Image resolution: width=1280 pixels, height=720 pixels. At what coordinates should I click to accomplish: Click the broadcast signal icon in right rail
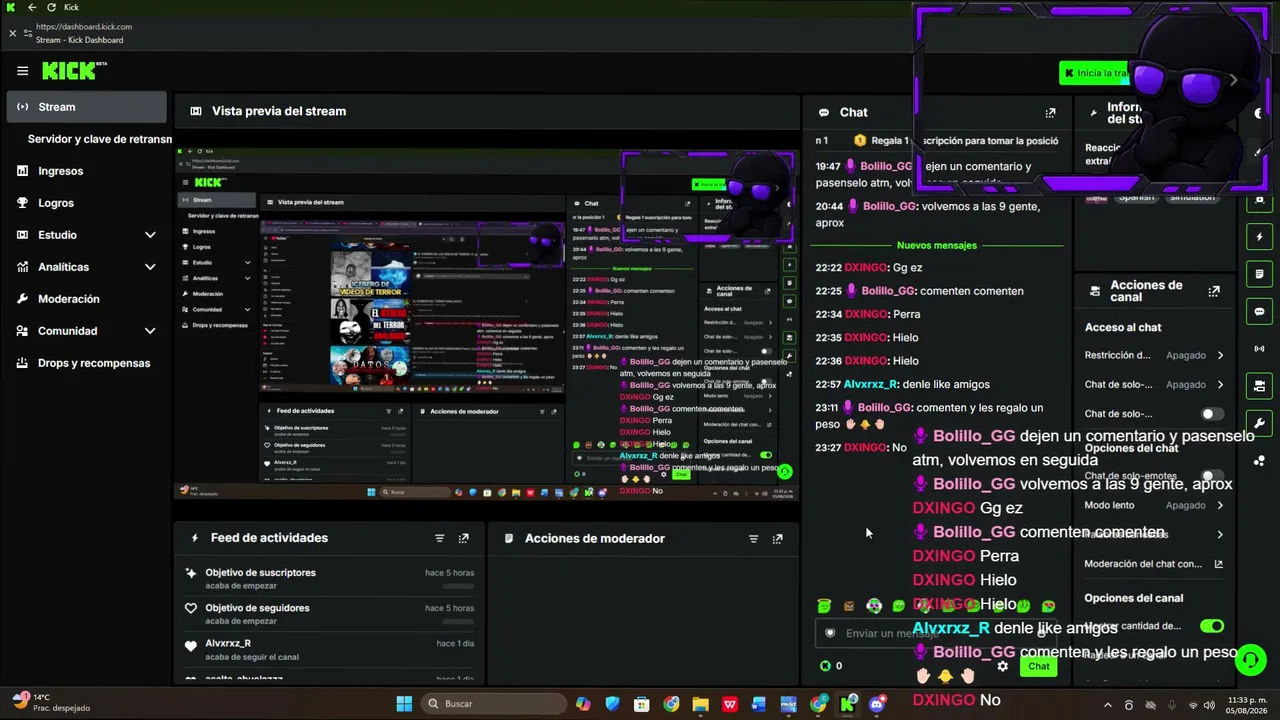[1259, 348]
